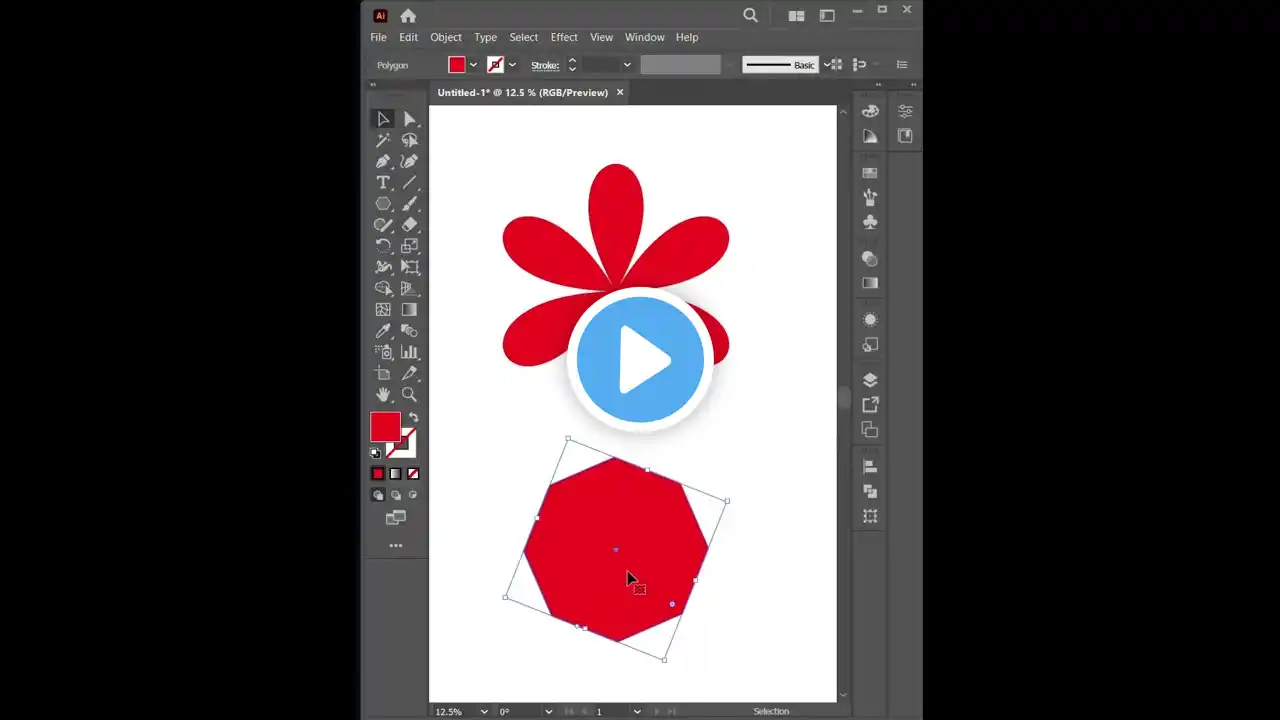Reset to default fill and stroke
1280x720 pixels.
click(376, 453)
